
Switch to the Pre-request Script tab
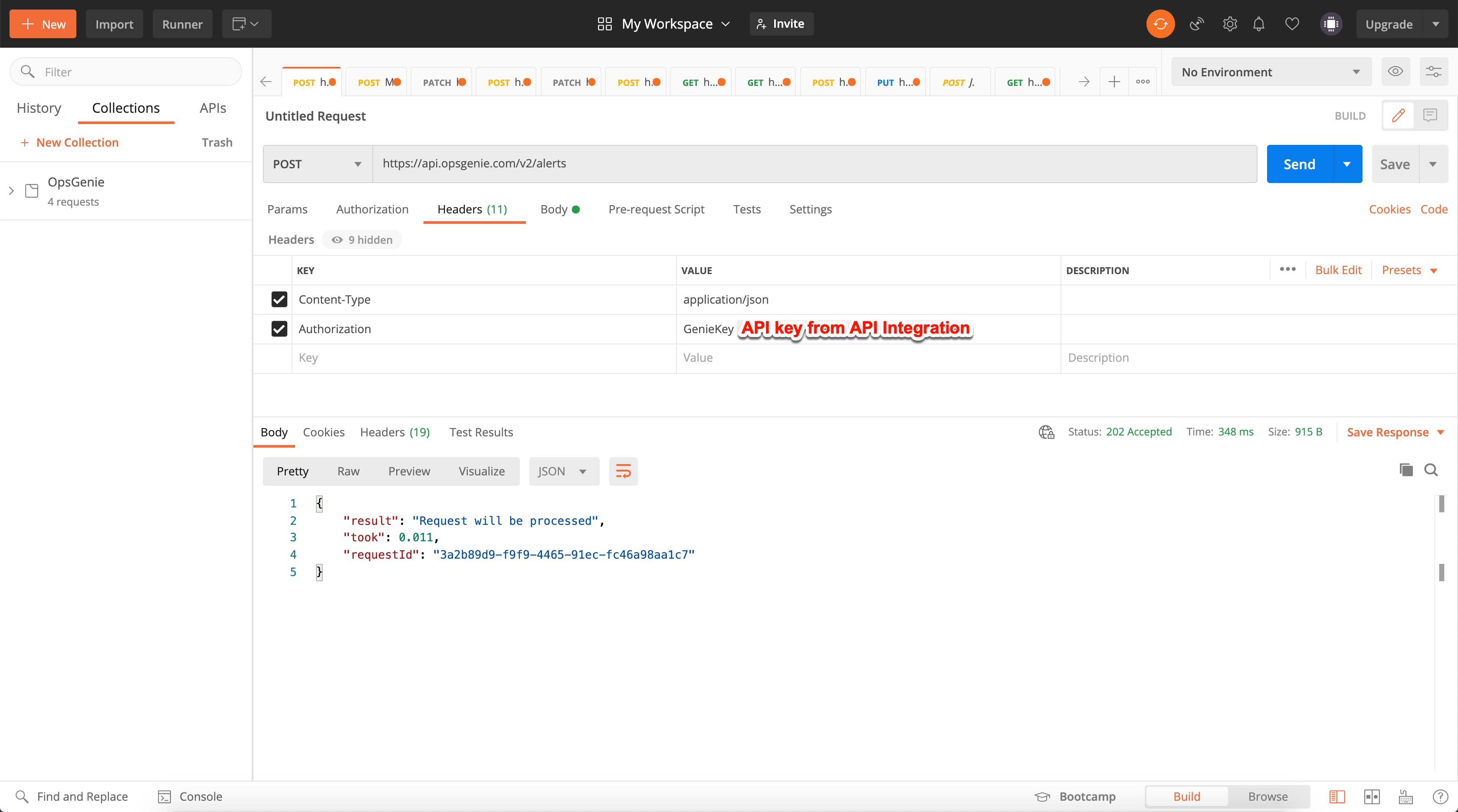coord(656,209)
